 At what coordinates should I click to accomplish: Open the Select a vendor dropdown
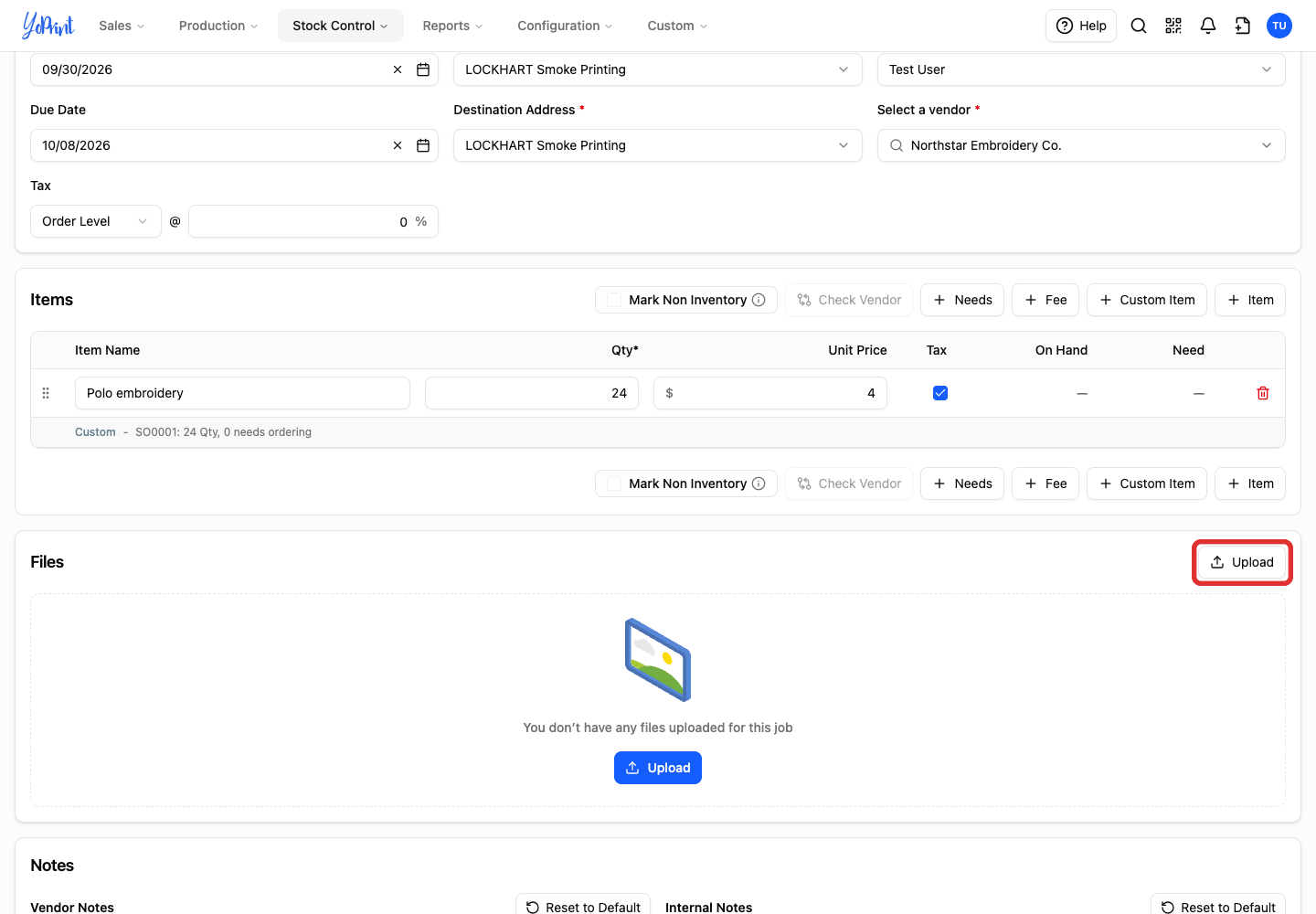pyautogui.click(x=1081, y=145)
